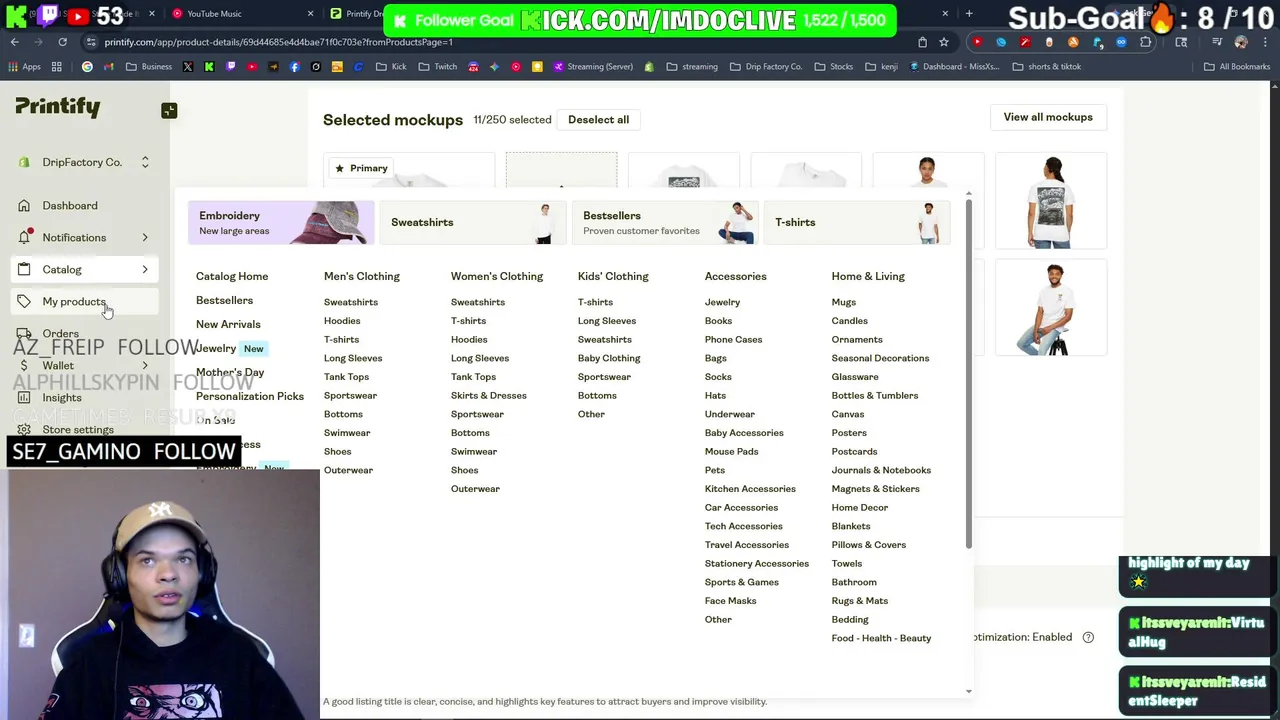Click the scroll-down arrow below the catalog menu
This screenshot has width=1280, height=720.
pos(968,691)
